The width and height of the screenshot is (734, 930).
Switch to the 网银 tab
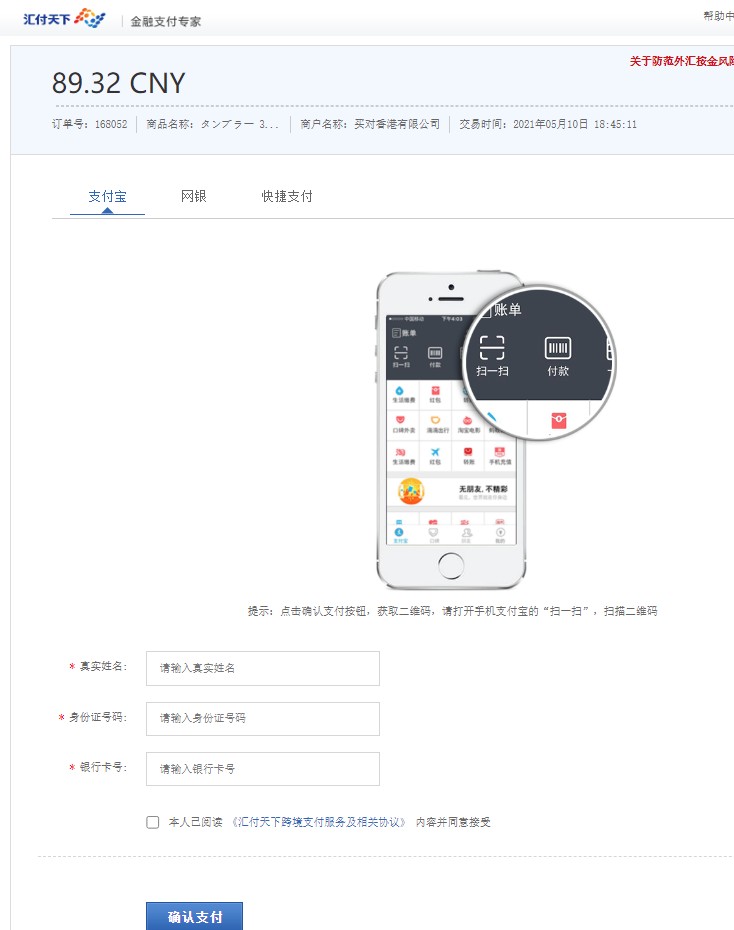click(x=194, y=196)
